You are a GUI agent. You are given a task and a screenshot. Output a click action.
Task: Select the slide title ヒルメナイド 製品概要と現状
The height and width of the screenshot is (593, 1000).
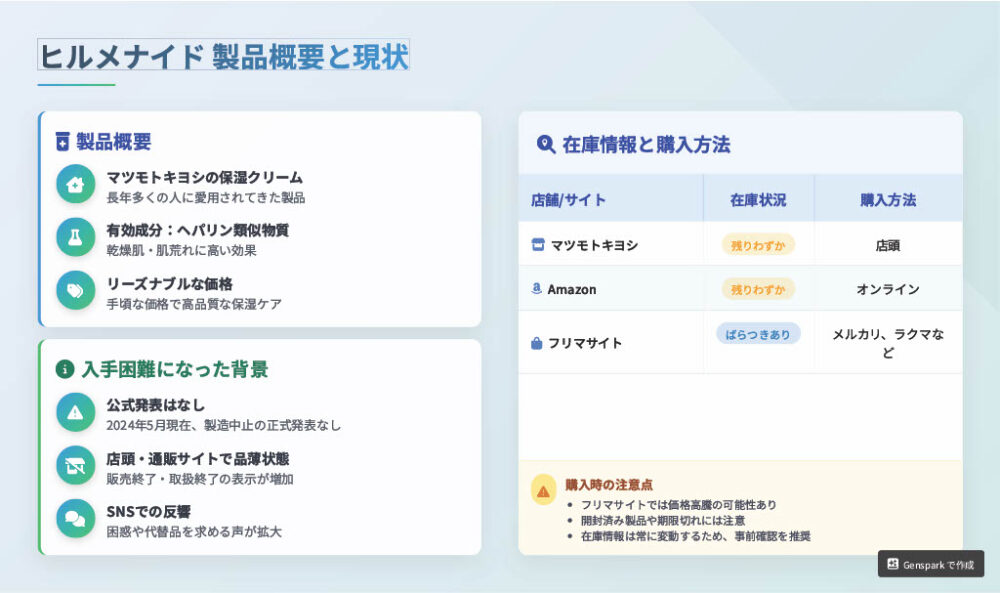point(223,56)
